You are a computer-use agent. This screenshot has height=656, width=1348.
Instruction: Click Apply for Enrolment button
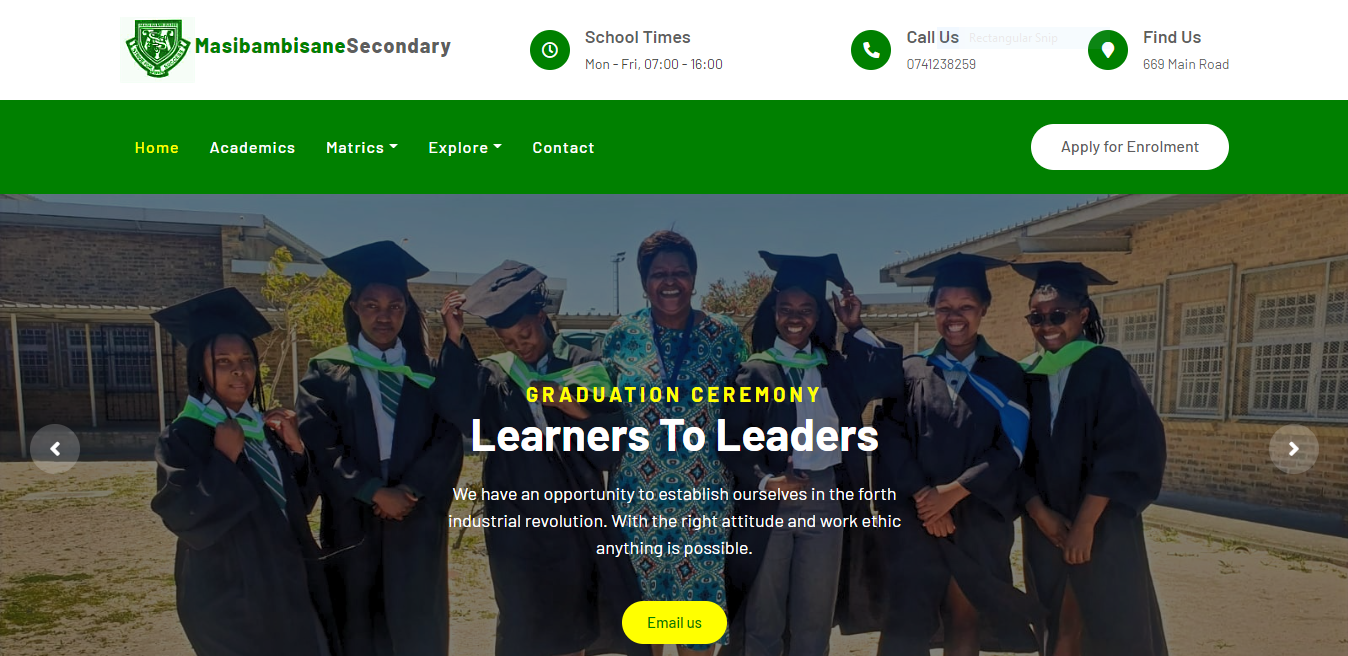click(1130, 147)
